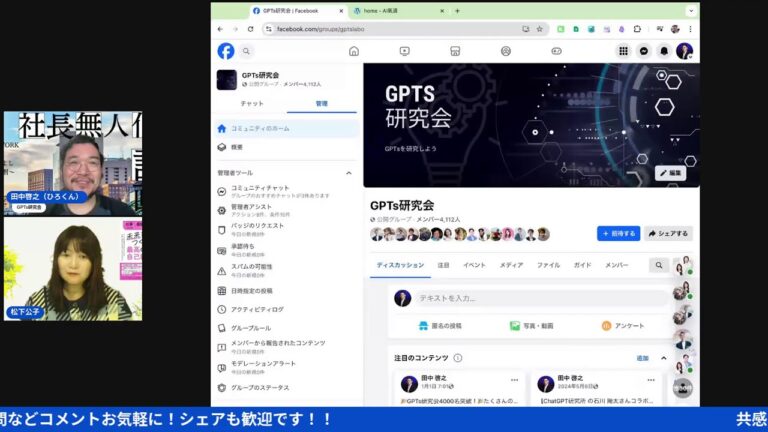Switch to the home - AI browser tab
The height and width of the screenshot is (432, 768).
[x=397, y=11]
